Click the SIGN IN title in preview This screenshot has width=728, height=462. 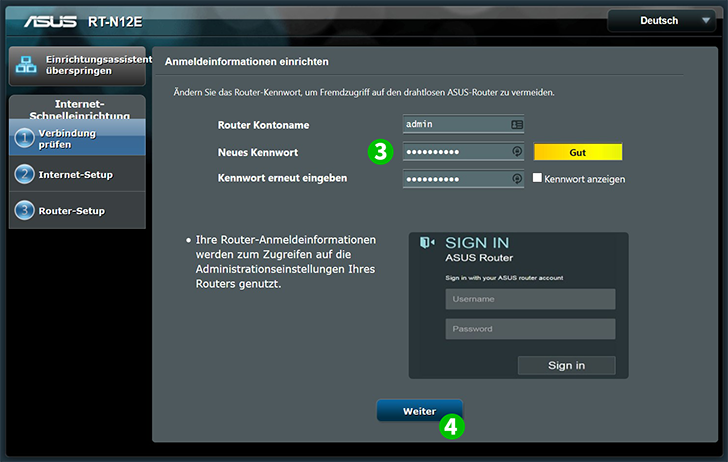[x=477, y=242]
